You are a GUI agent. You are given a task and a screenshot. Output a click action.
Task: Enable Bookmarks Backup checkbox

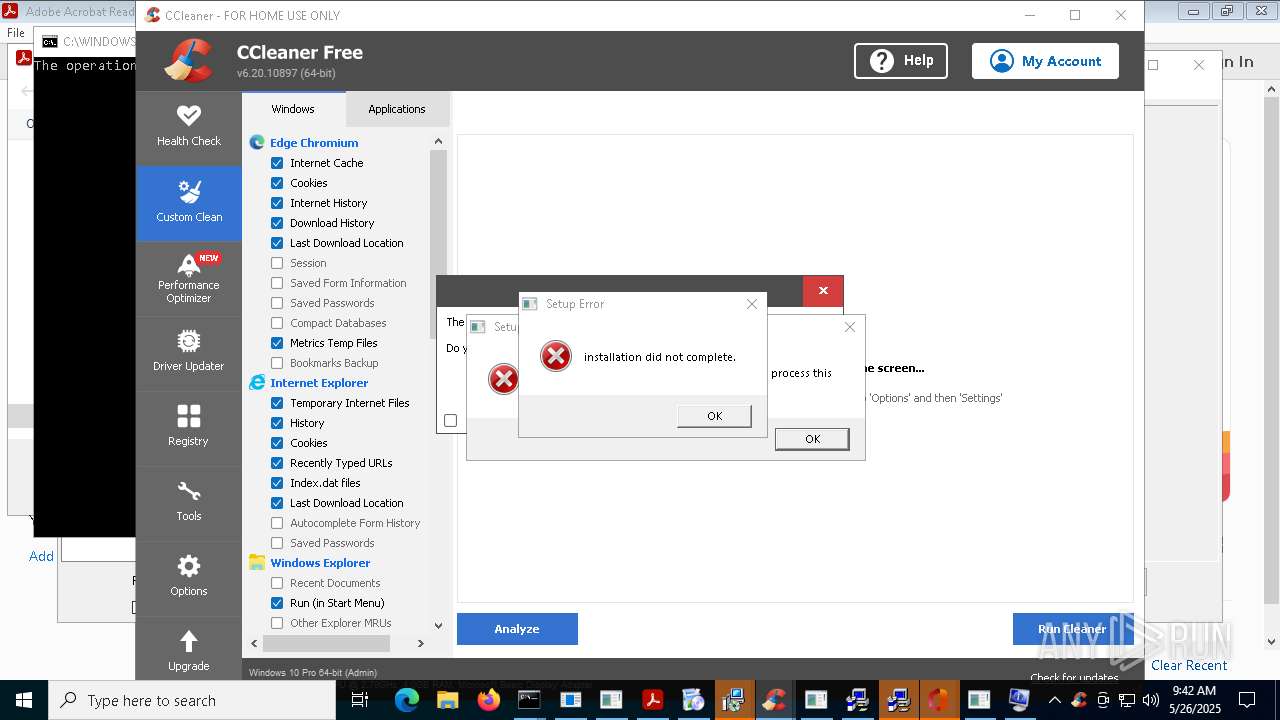tap(277, 363)
